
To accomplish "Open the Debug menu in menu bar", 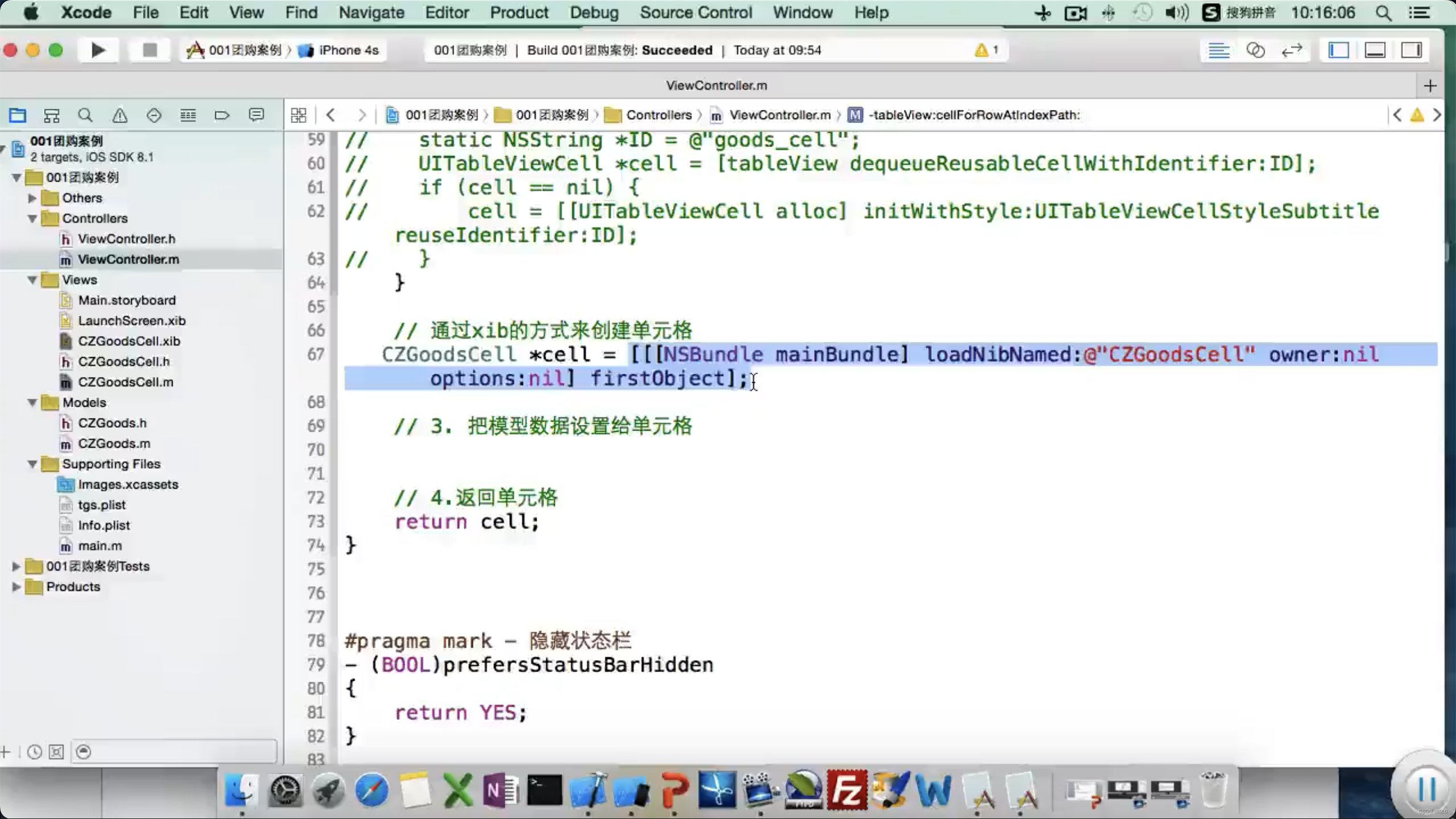I will click(594, 12).
